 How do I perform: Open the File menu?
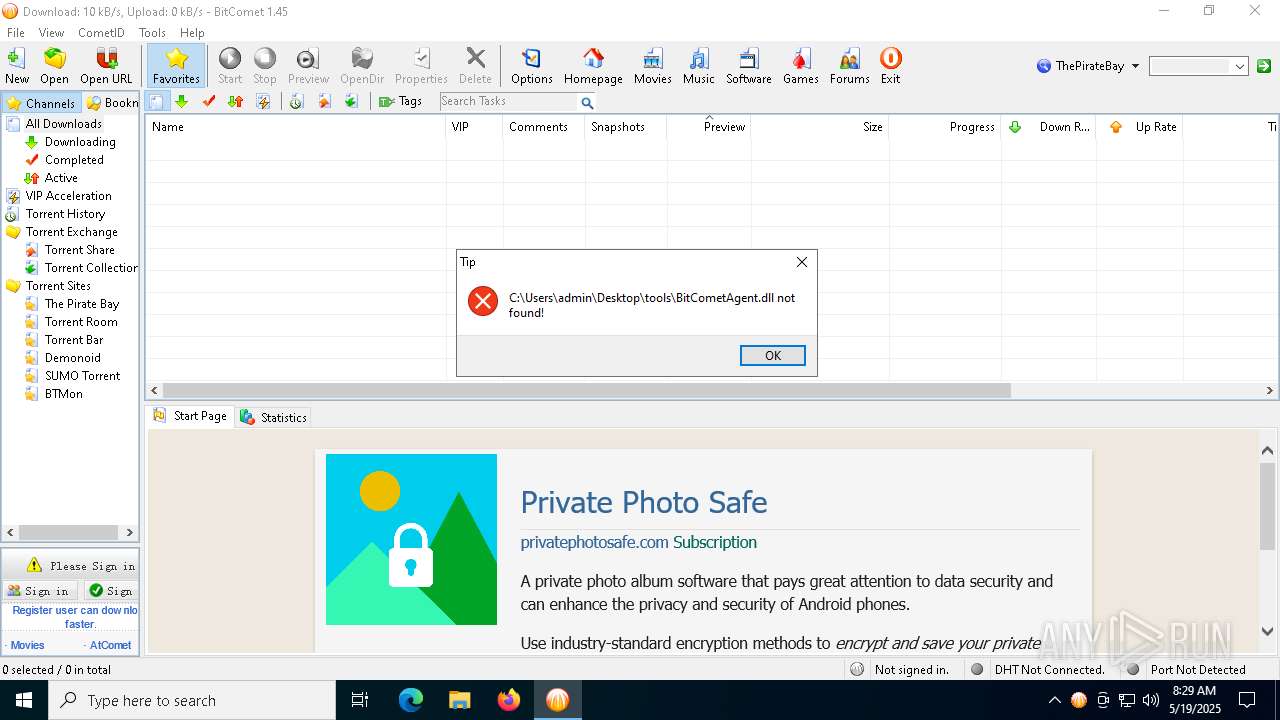tap(16, 32)
